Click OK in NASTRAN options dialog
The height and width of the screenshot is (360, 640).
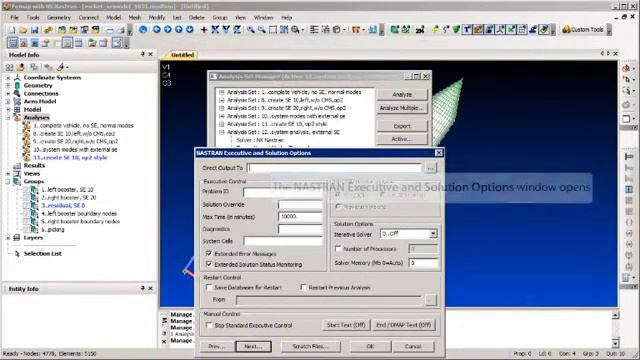(x=370, y=346)
